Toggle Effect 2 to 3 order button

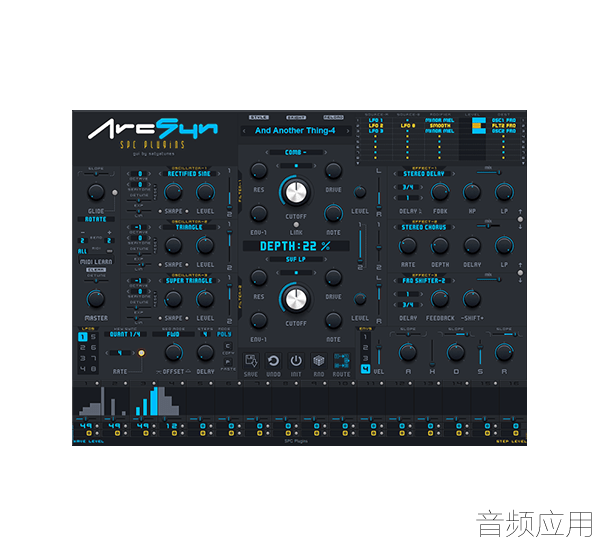click(520, 273)
